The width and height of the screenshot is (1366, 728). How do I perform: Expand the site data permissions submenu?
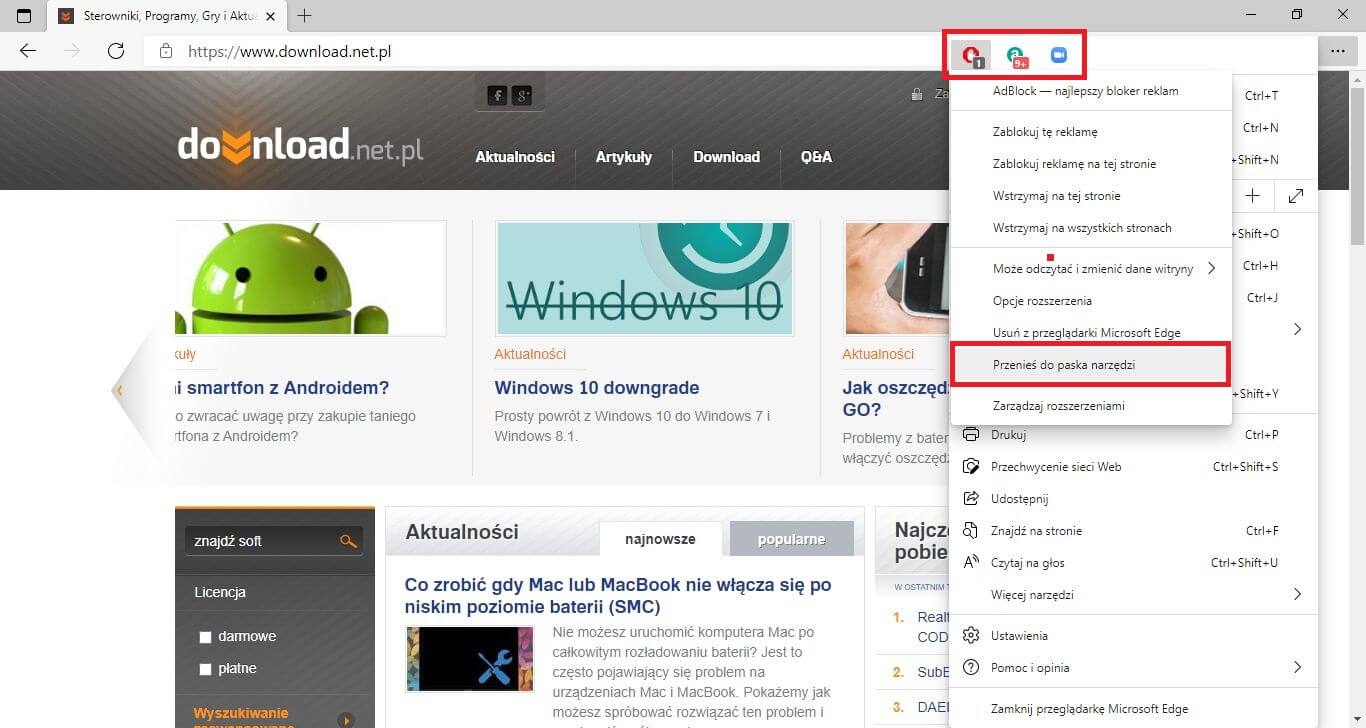point(1211,268)
